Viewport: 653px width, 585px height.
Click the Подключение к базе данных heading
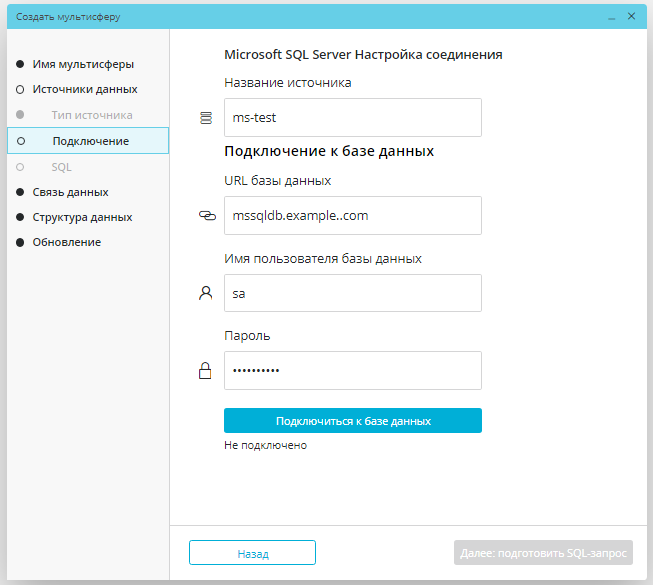[x=329, y=151]
